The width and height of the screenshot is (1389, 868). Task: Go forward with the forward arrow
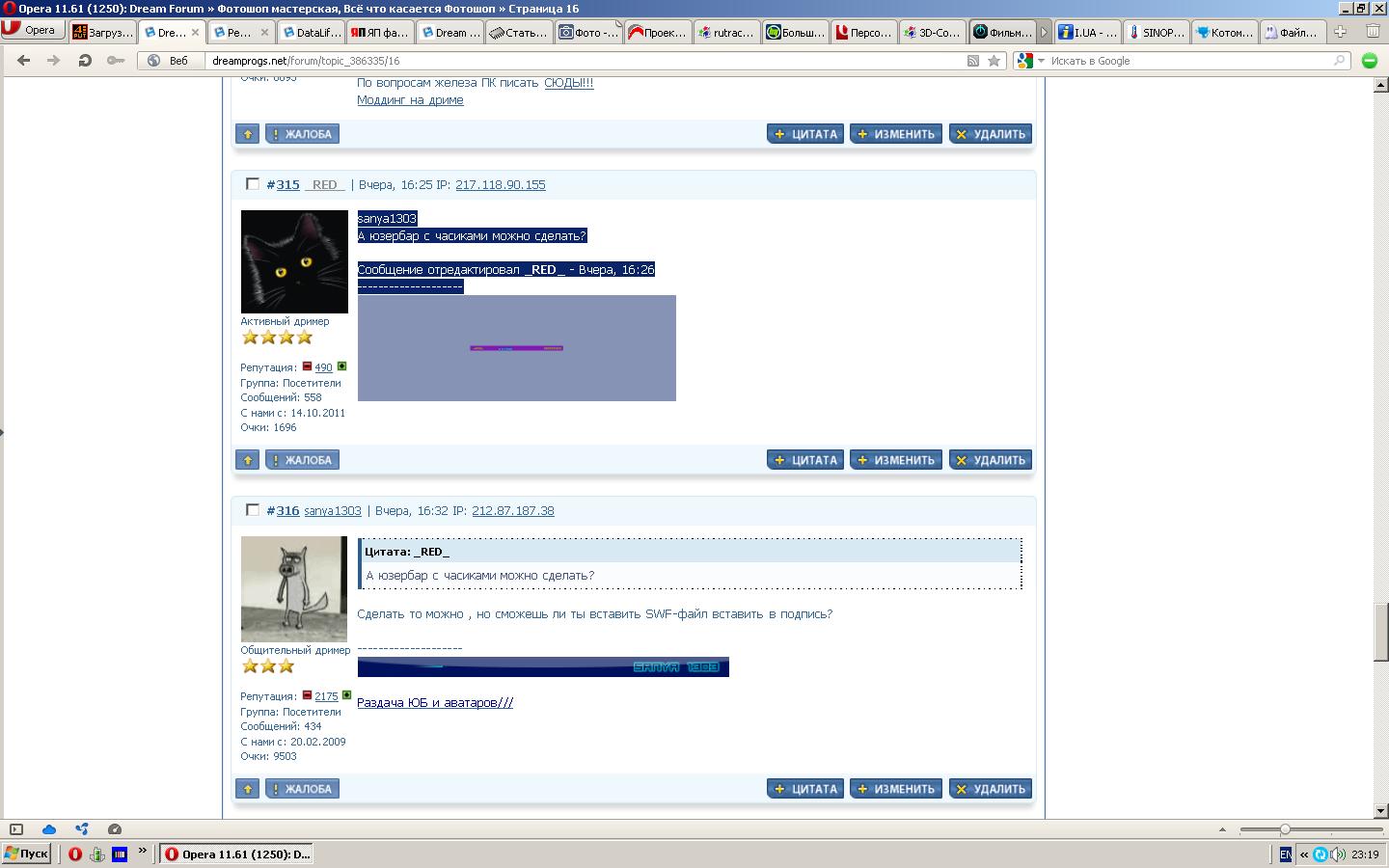click(x=54, y=60)
